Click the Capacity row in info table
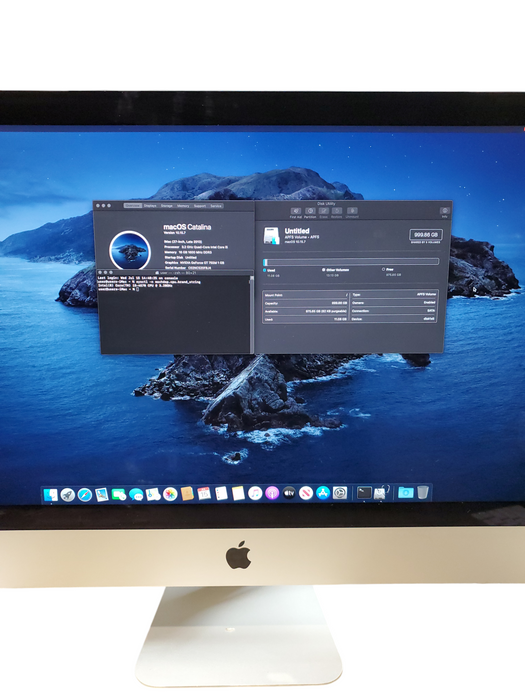 306,303
